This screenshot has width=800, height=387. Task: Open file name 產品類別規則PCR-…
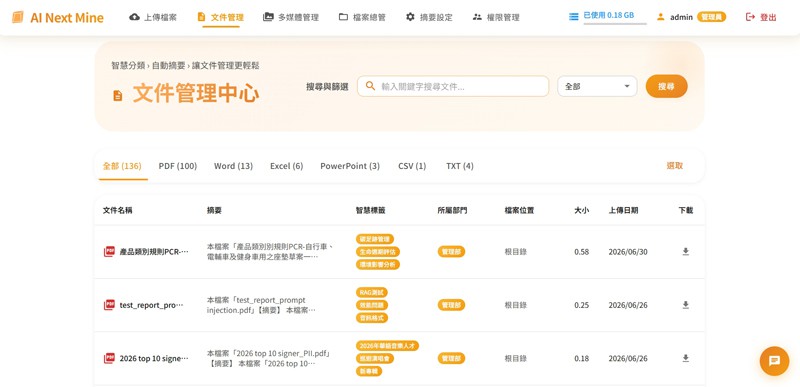click(154, 252)
